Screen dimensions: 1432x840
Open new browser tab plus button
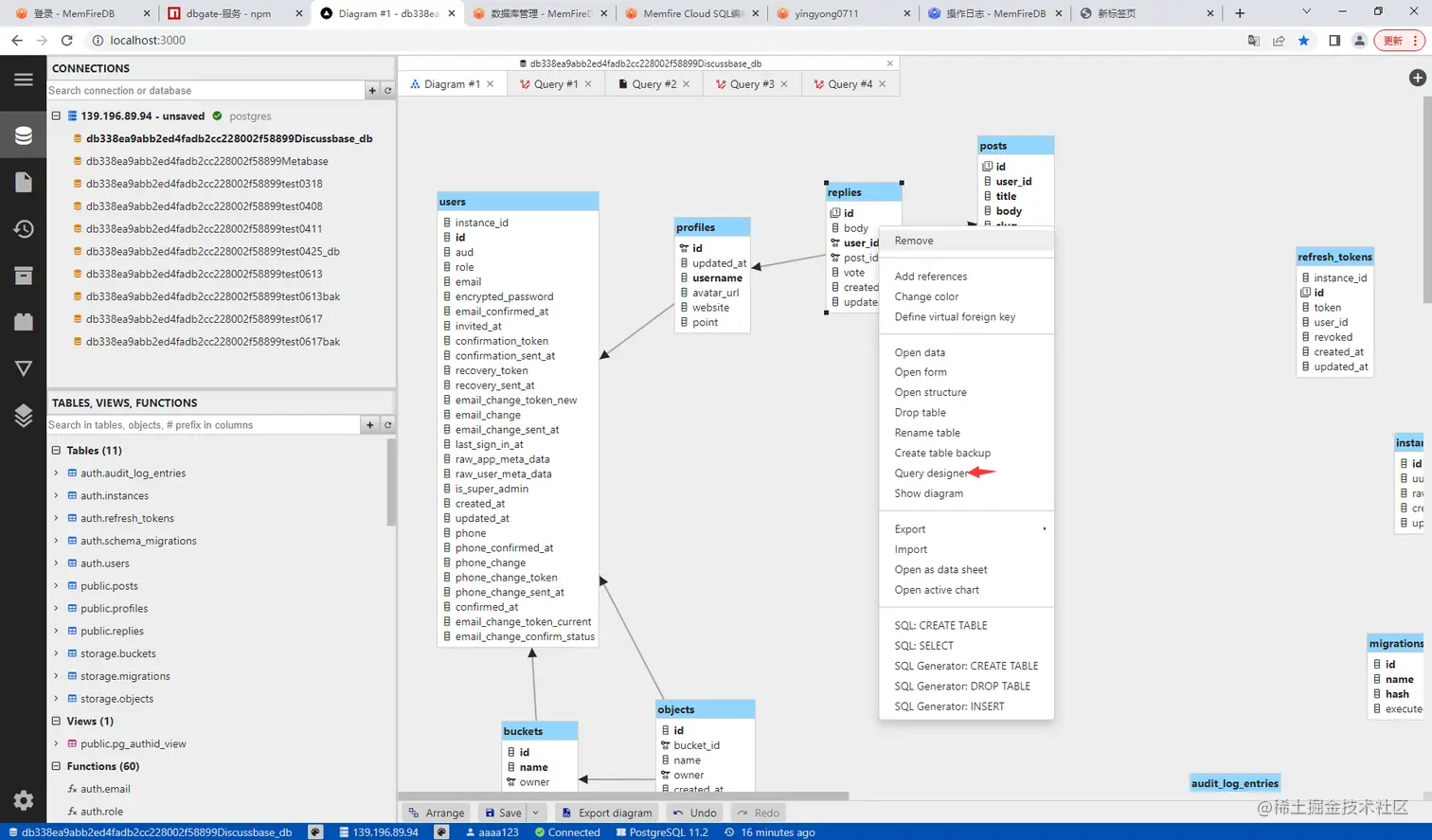(1240, 13)
